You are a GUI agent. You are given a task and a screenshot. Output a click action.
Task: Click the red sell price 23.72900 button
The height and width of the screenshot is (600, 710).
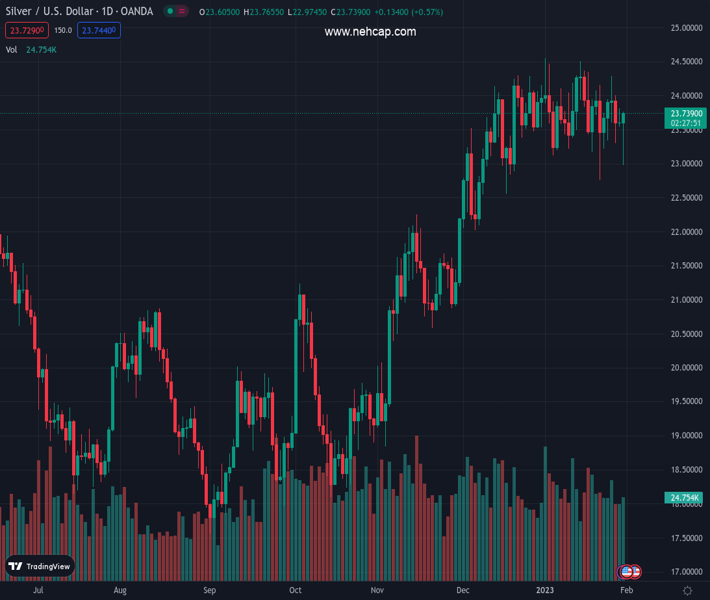coord(24,31)
